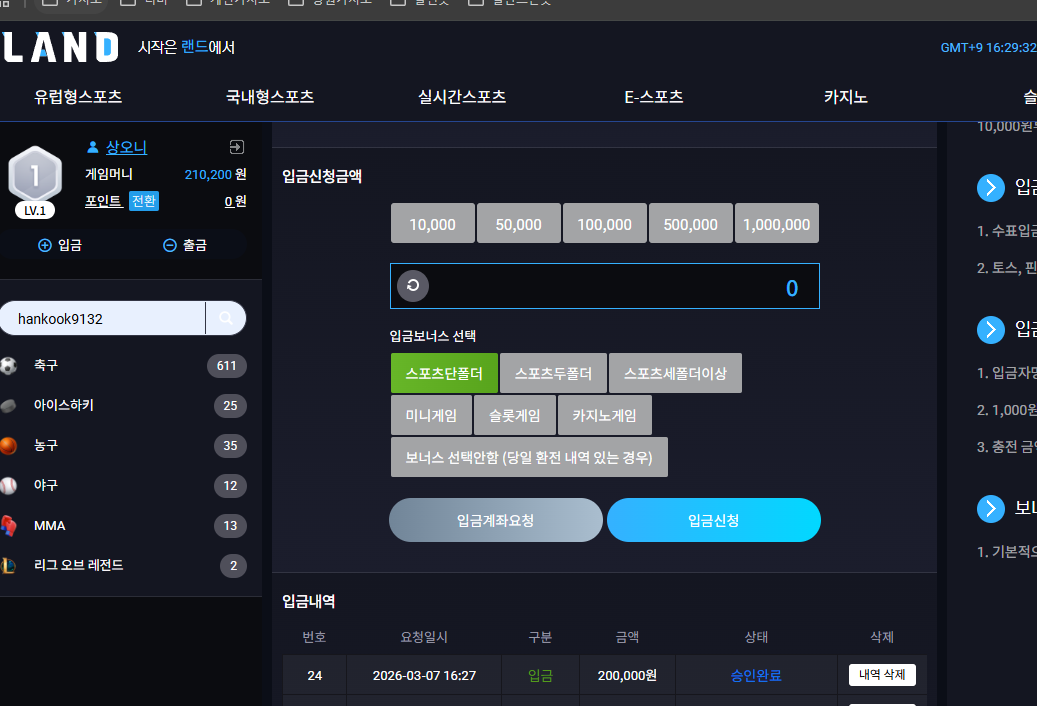
Task: Click the search field containing hankook9132
Action: [x=103, y=319]
